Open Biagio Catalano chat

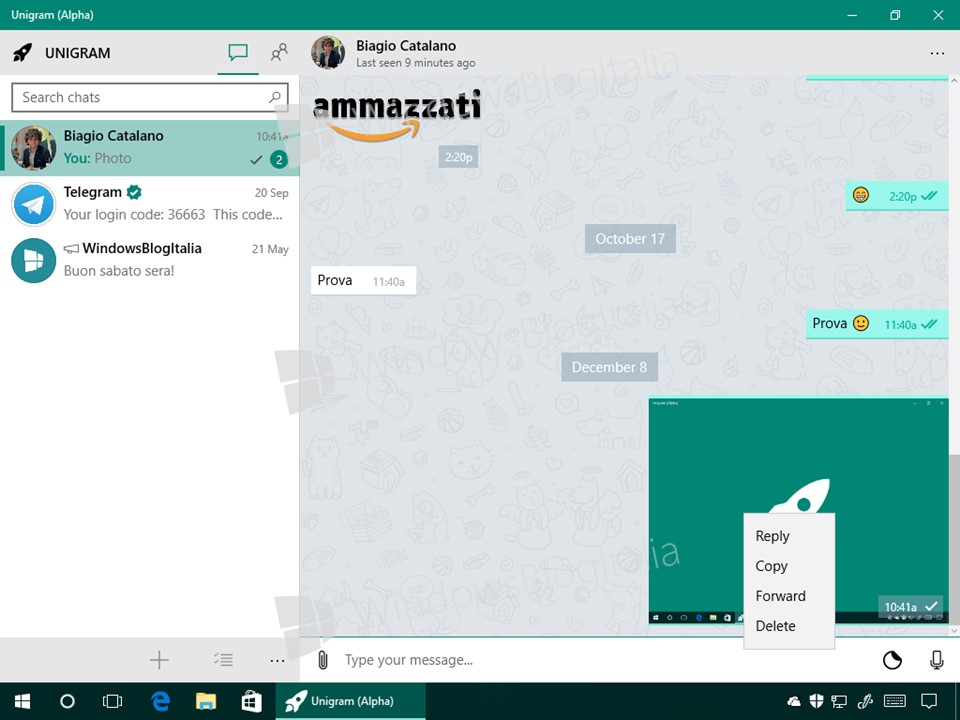(x=149, y=148)
